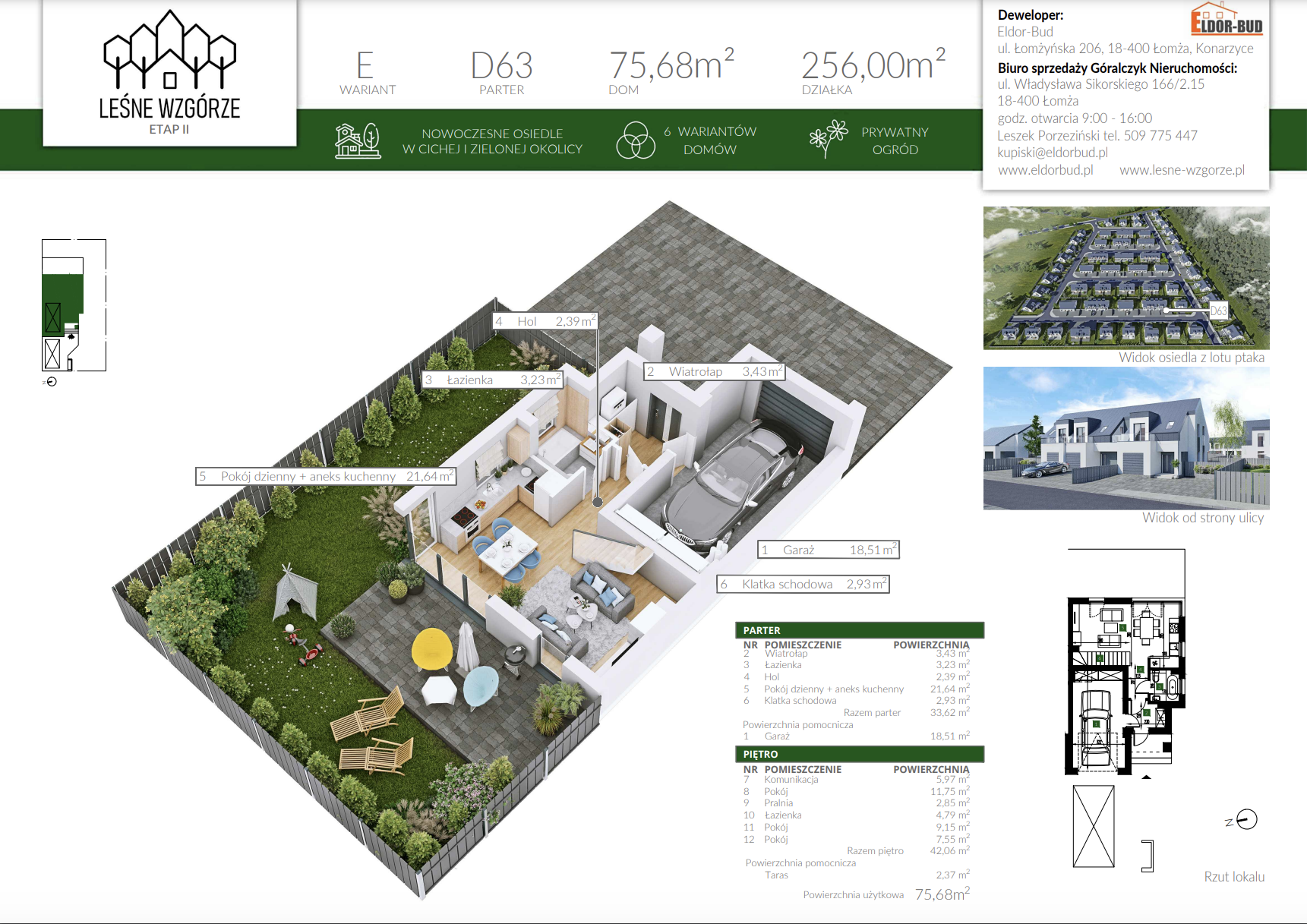Screen dimensions: 1307x924
Task: Click the Wiatrołap 3,43 m² room label
Action: pos(713,371)
